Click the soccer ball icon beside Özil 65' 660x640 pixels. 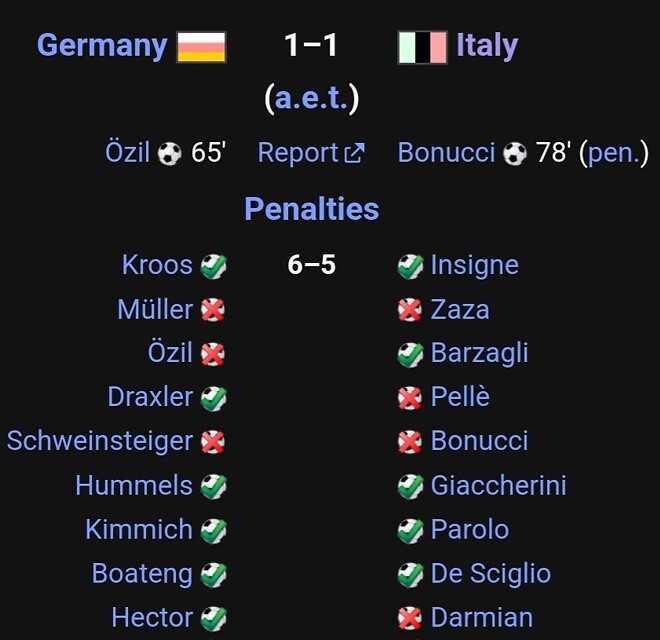[170, 153]
